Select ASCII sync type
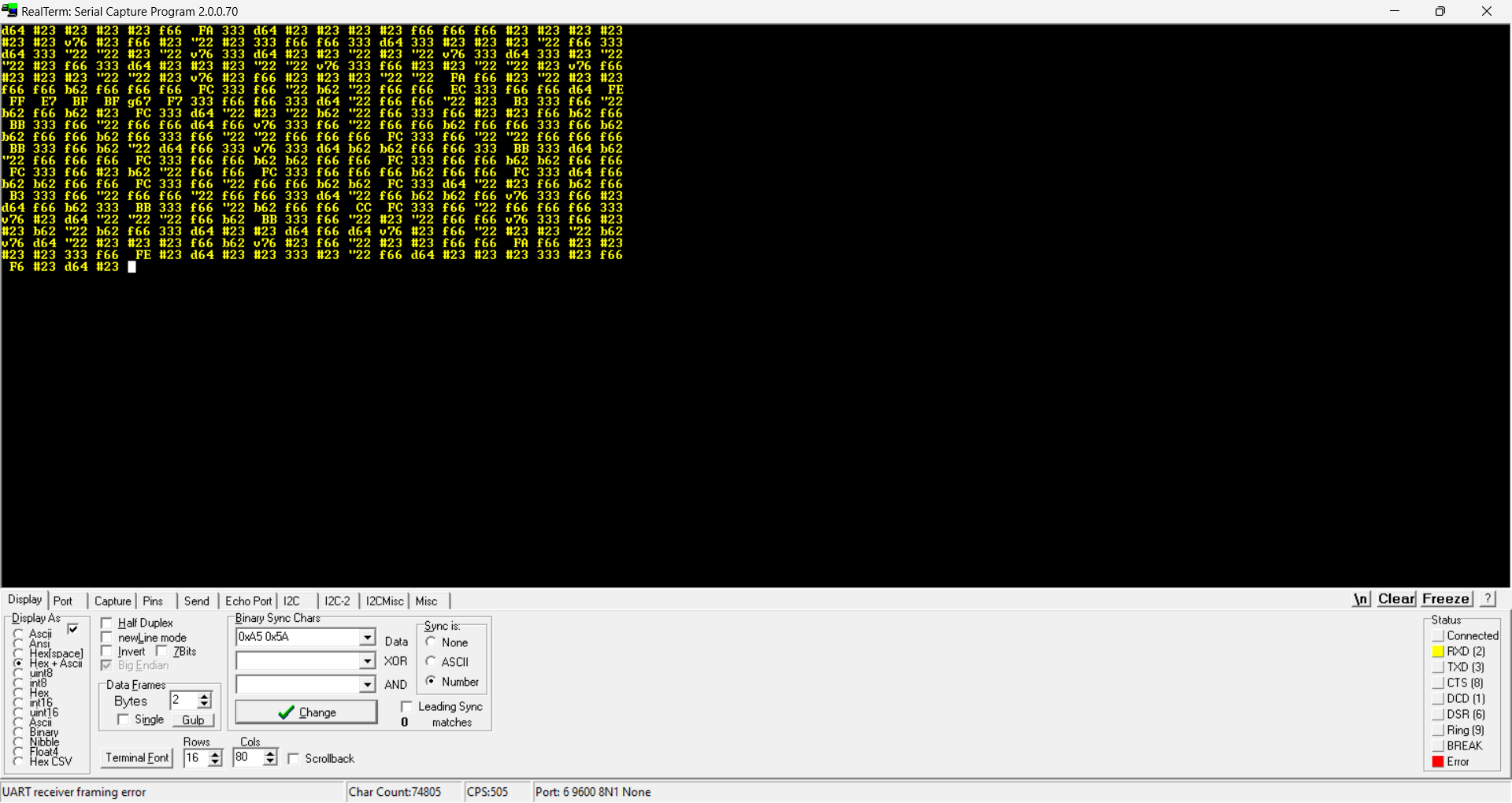 [431, 661]
